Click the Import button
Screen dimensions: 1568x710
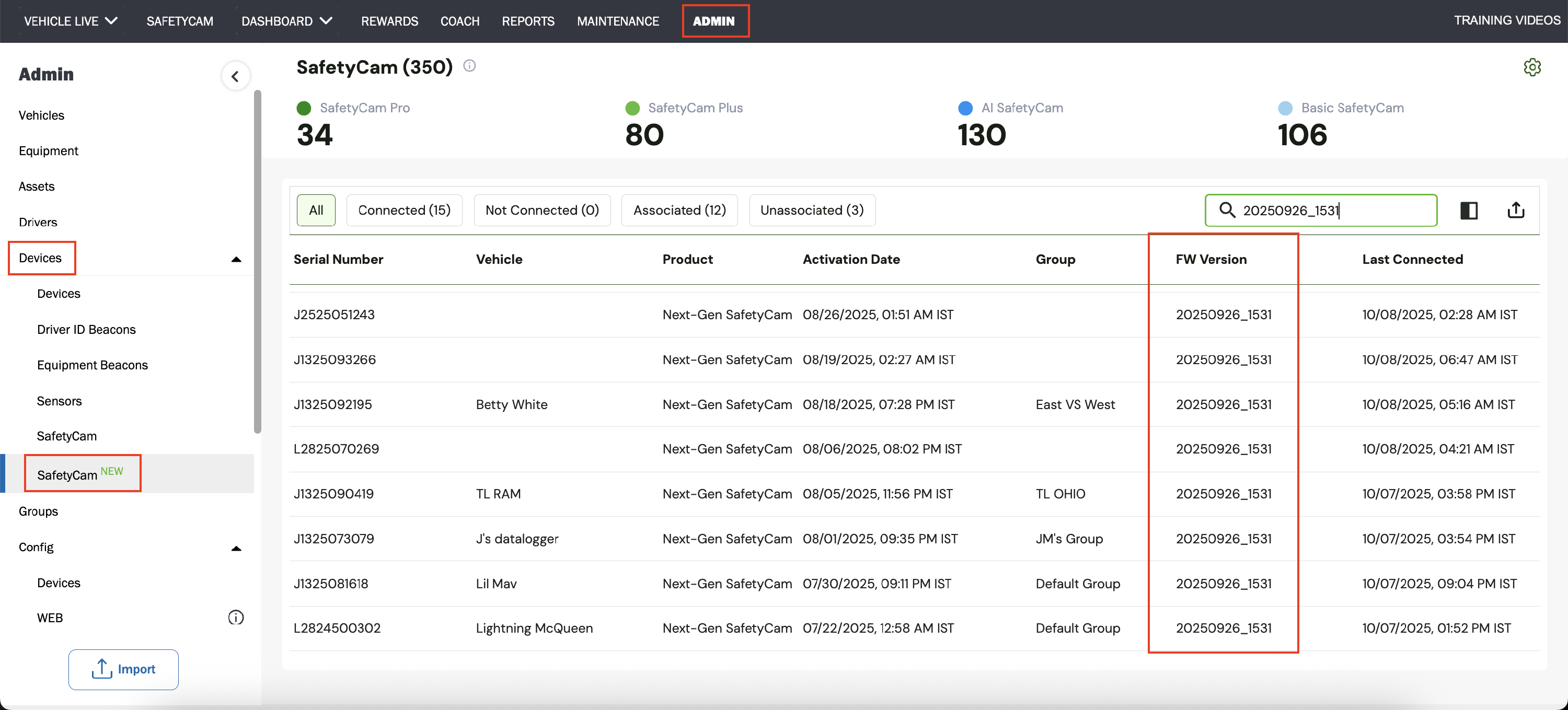tap(123, 669)
